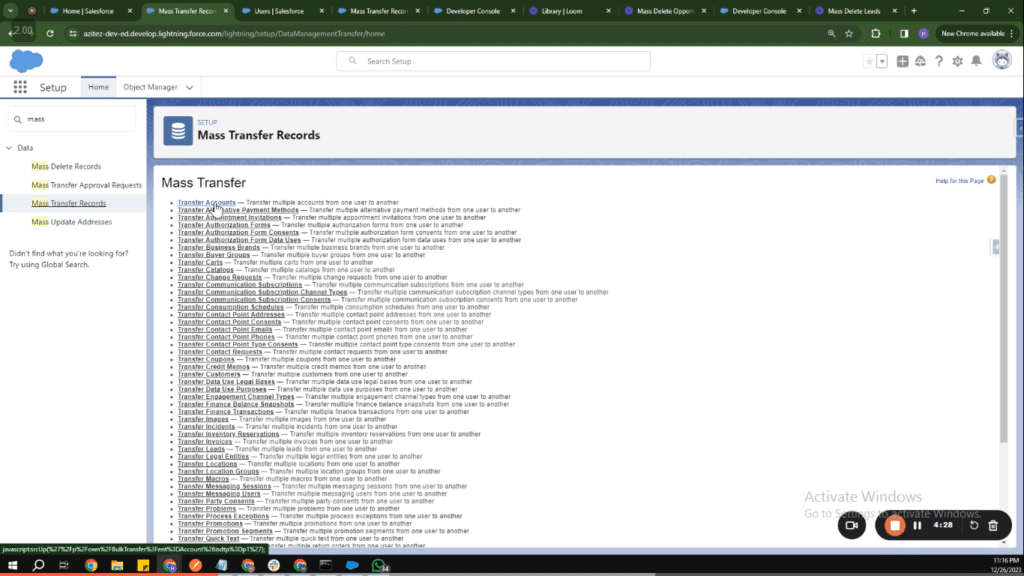
Task: Click the Mass Transfer Records database icon
Action: (x=178, y=131)
